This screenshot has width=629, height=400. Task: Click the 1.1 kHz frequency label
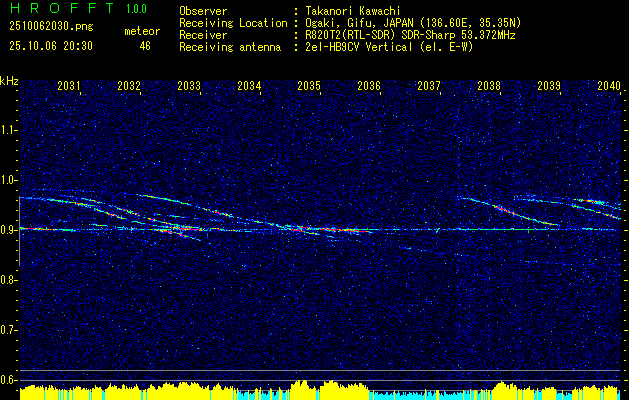point(8,130)
